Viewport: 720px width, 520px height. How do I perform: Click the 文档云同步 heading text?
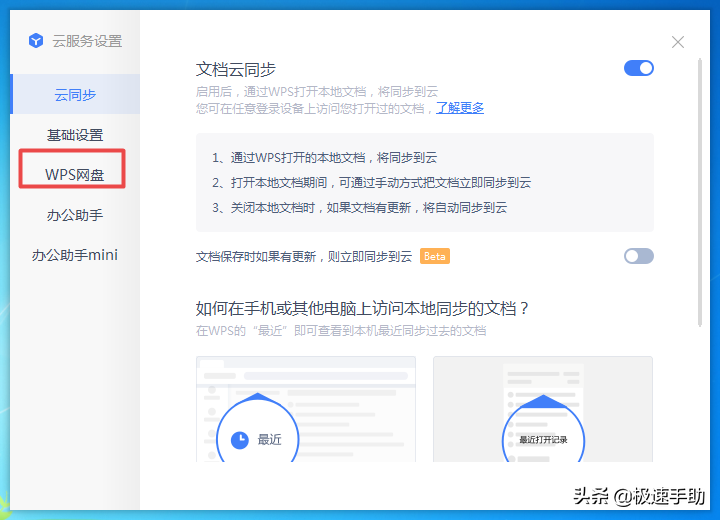(236, 70)
